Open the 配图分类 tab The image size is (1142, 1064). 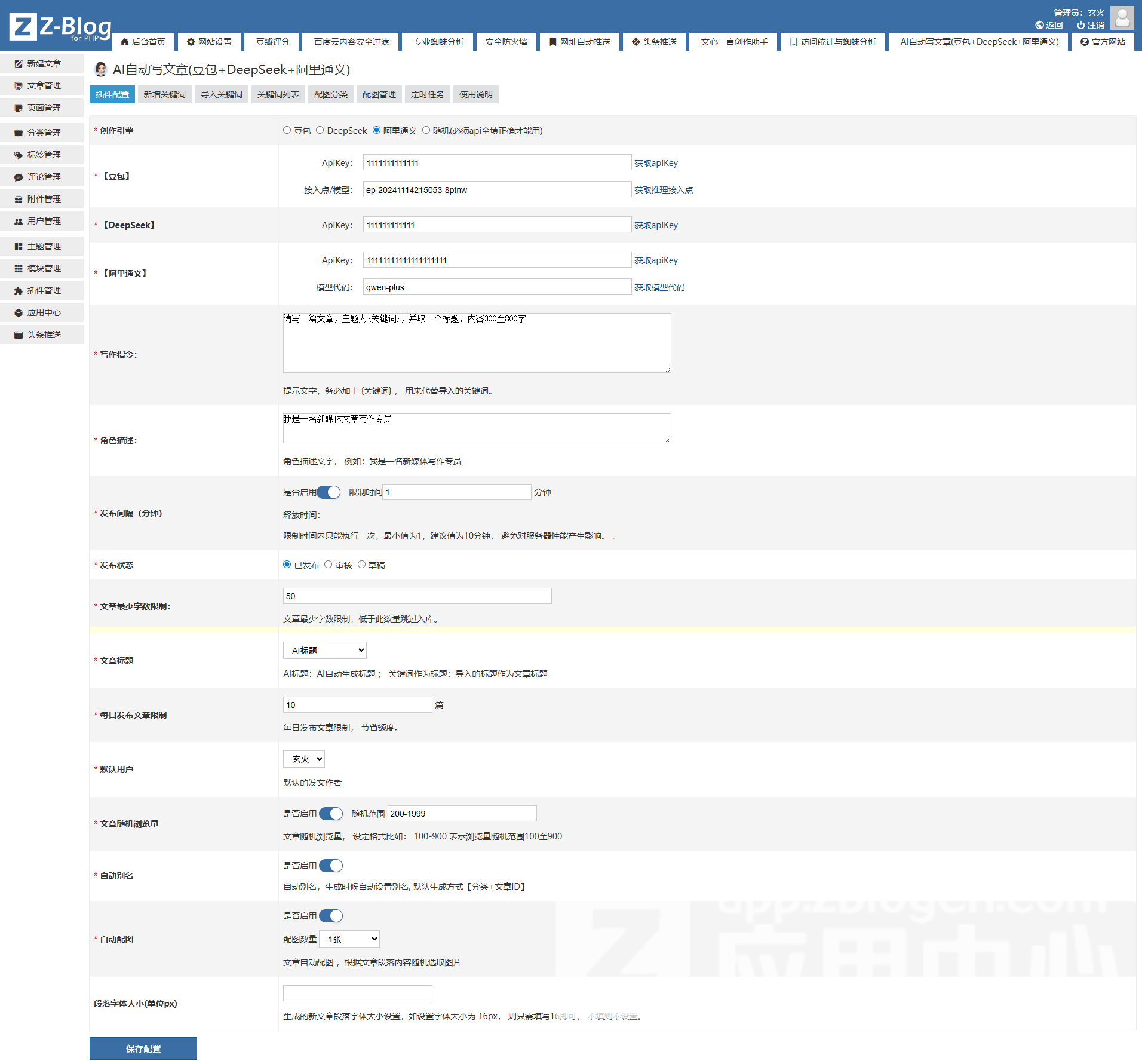tap(331, 94)
